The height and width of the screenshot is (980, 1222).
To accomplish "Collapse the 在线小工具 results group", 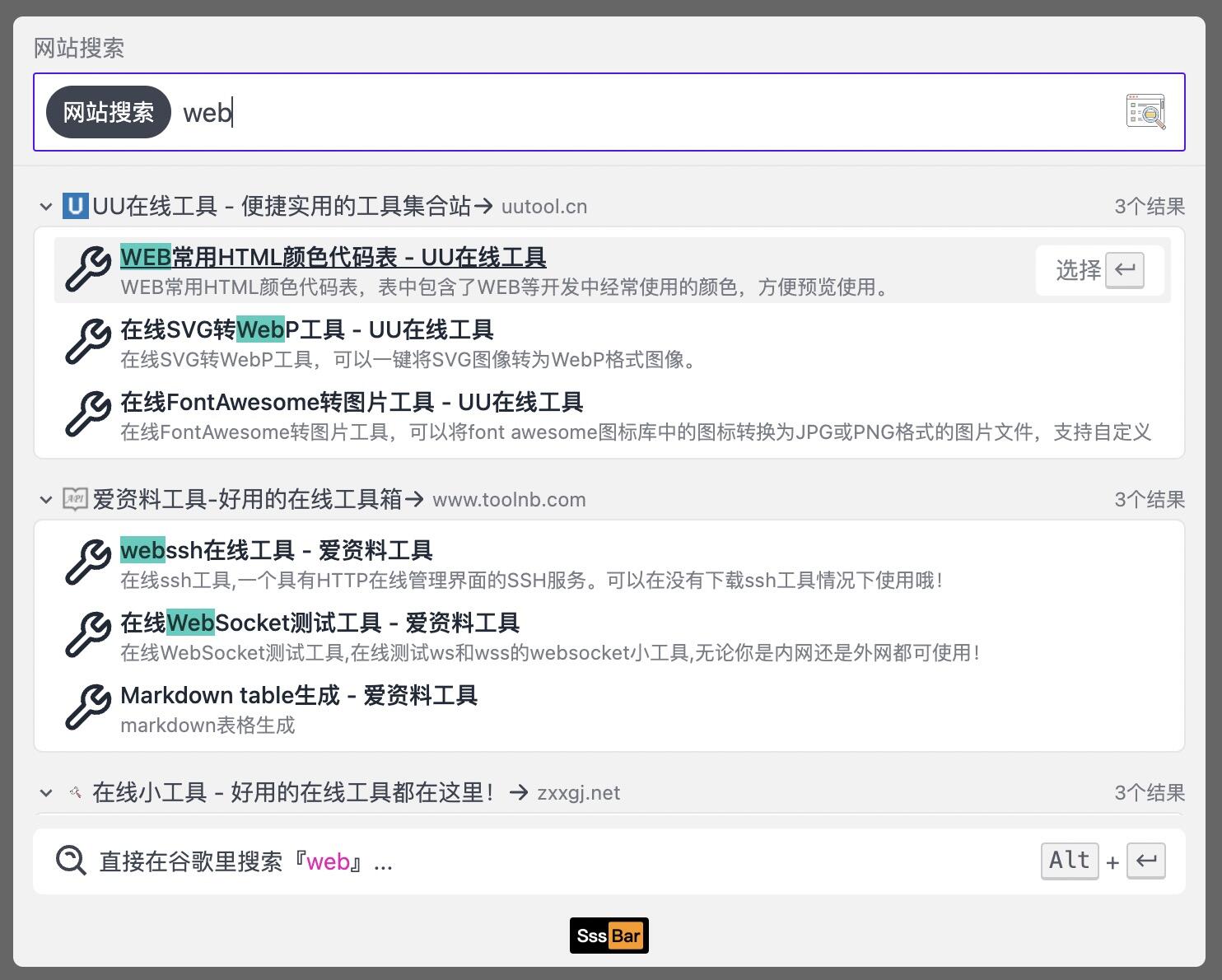I will tap(46, 793).
